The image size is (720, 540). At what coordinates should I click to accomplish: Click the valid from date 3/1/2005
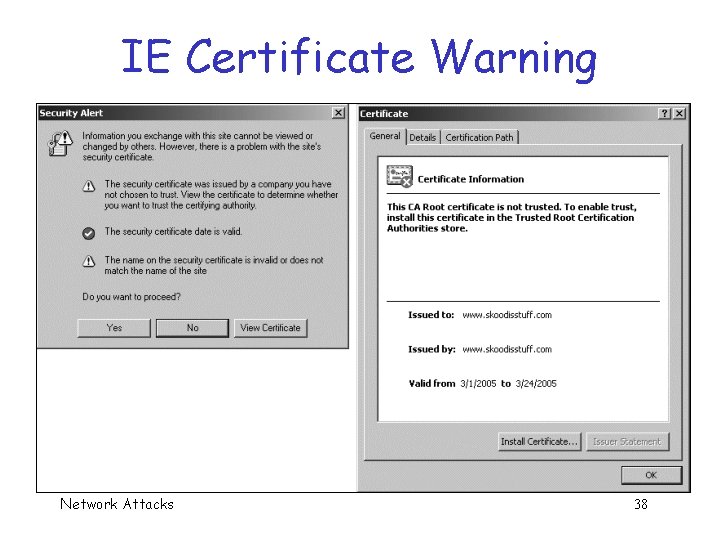point(478,384)
